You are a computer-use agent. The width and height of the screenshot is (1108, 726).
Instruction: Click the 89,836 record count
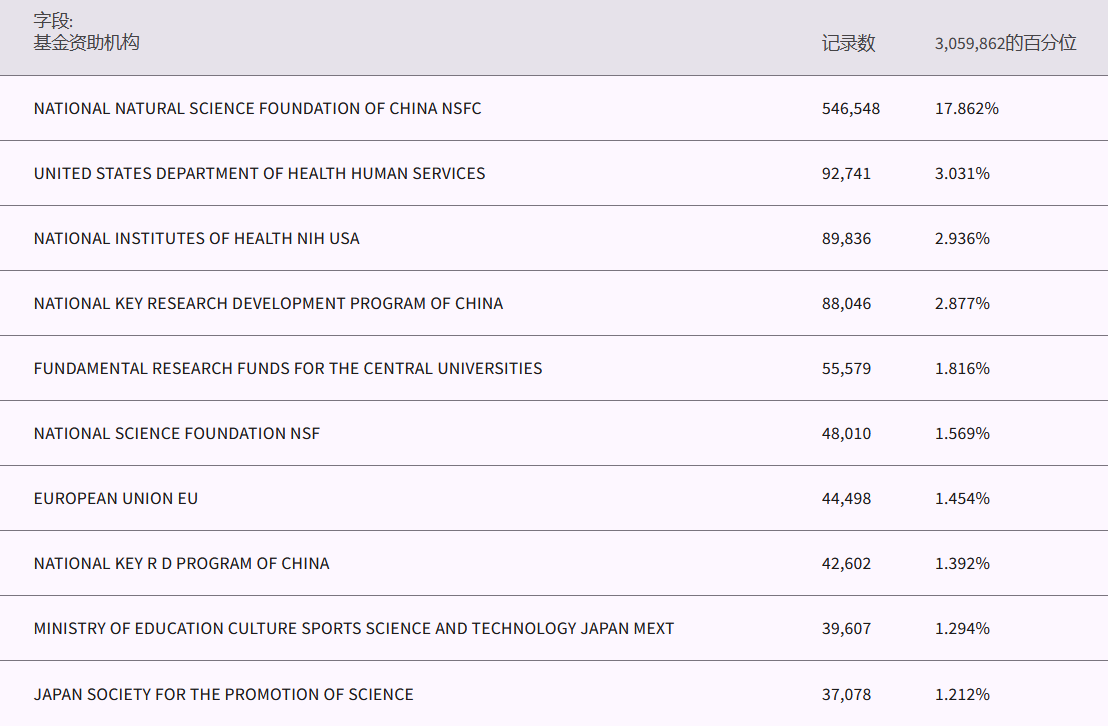point(846,238)
